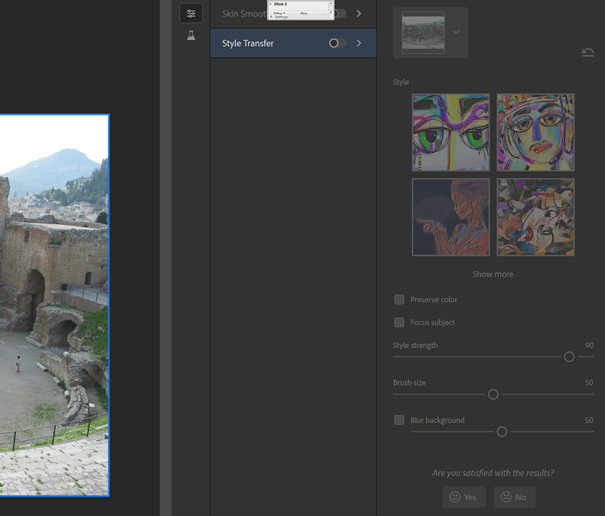The height and width of the screenshot is (516, 605).
Task: Click the smiley face icon on Yes
Action: pyautogui.click(x=455, y=497)
